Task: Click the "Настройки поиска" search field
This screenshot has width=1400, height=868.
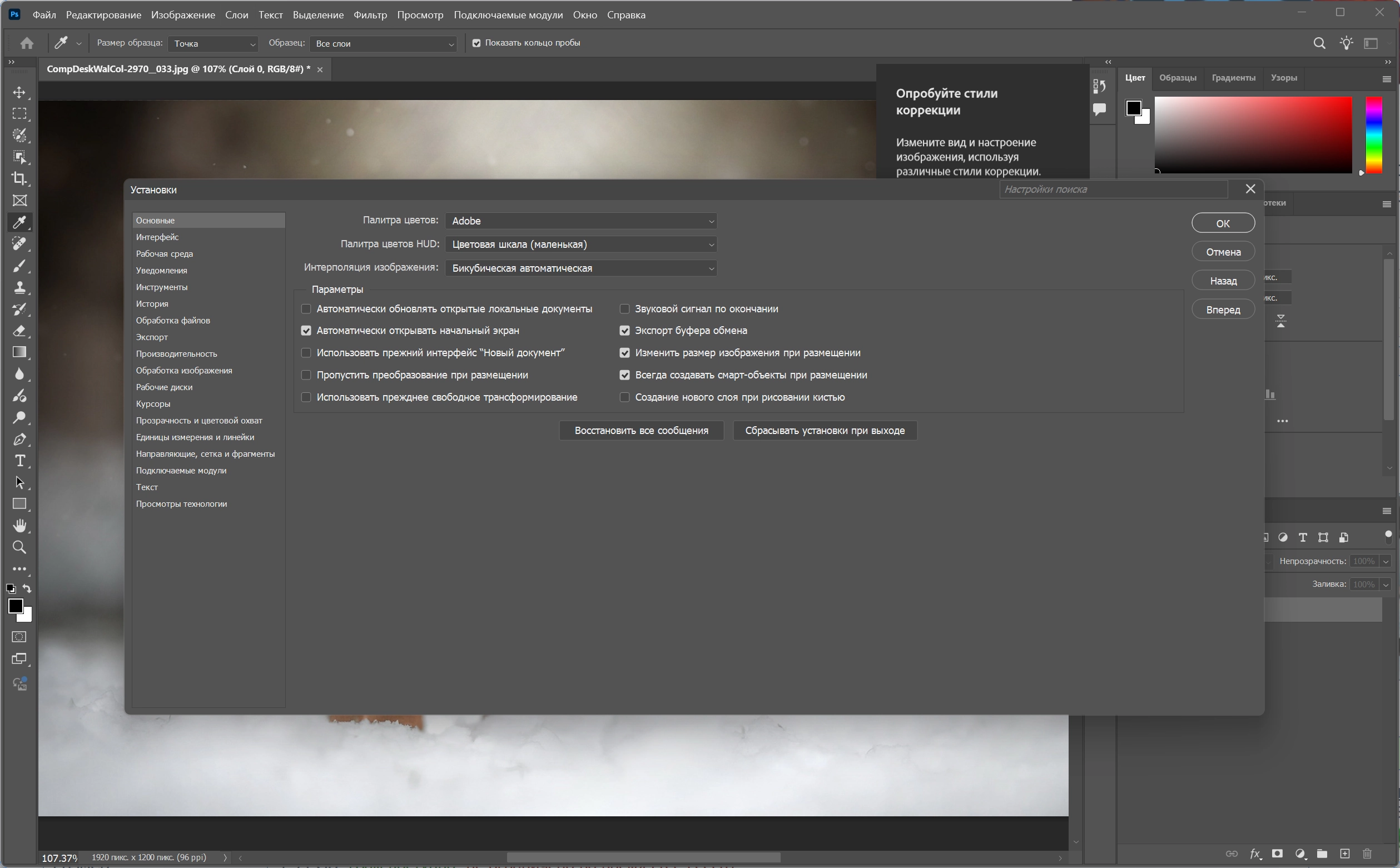Action: click(x=1114, y=189)
